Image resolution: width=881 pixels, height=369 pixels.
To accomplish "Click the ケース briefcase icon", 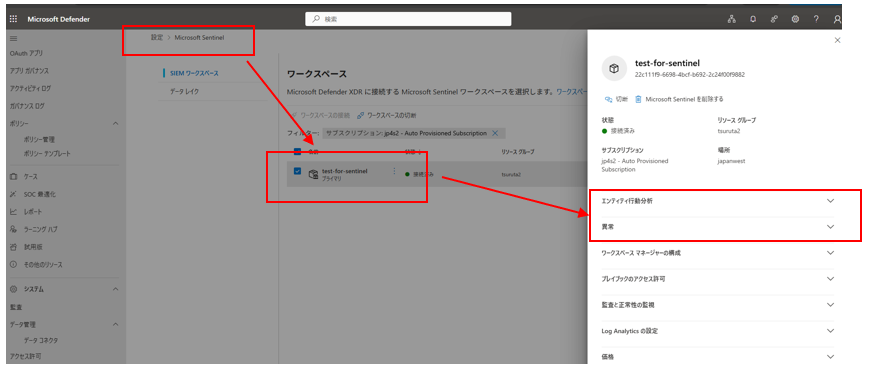I will [13, 177].
